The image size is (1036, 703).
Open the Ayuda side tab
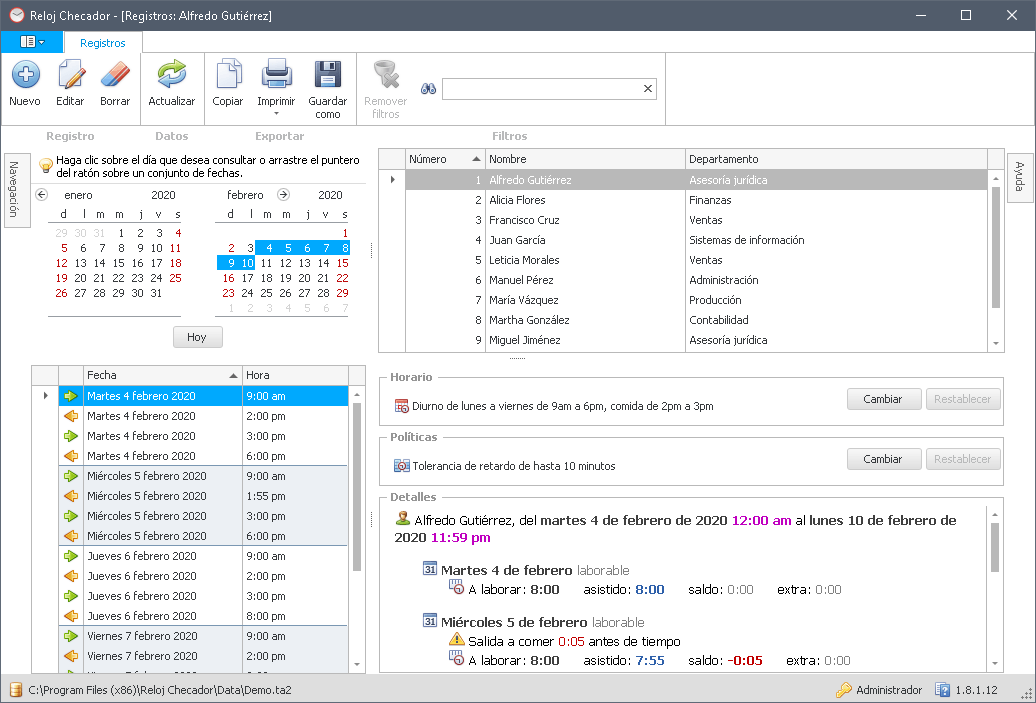coord(1019,176)
